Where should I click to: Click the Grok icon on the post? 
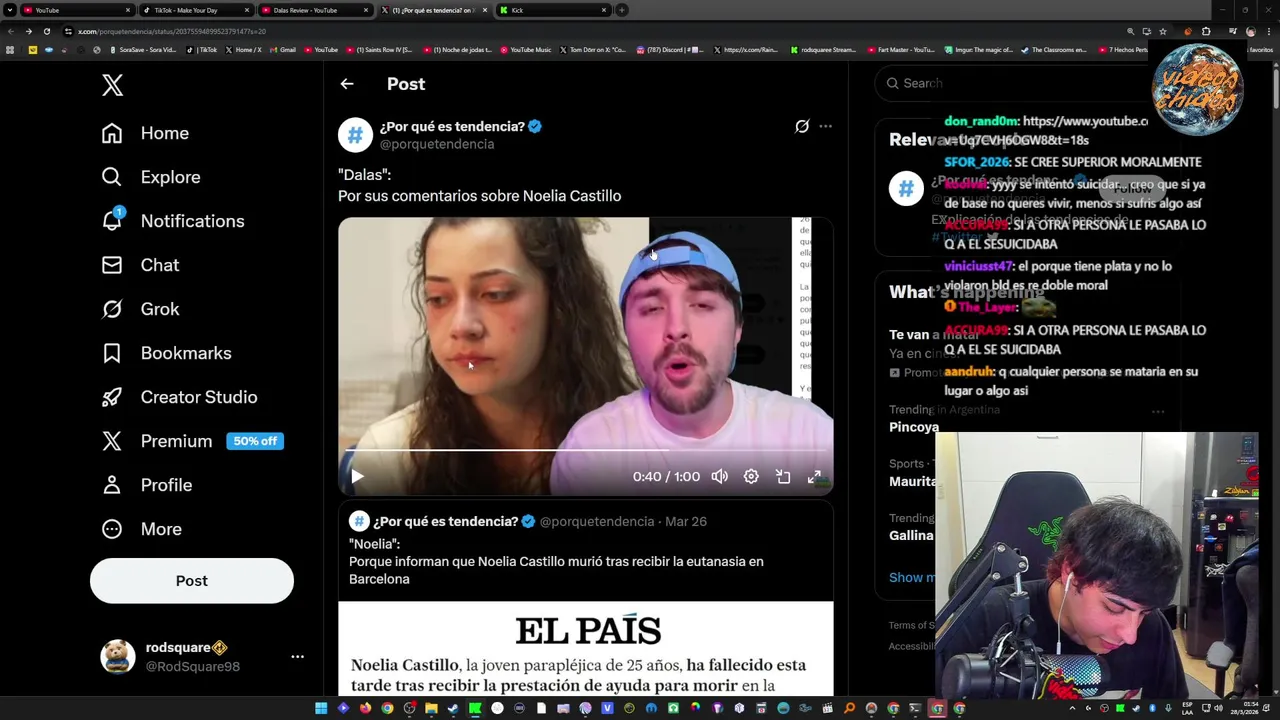click(802, 126)
